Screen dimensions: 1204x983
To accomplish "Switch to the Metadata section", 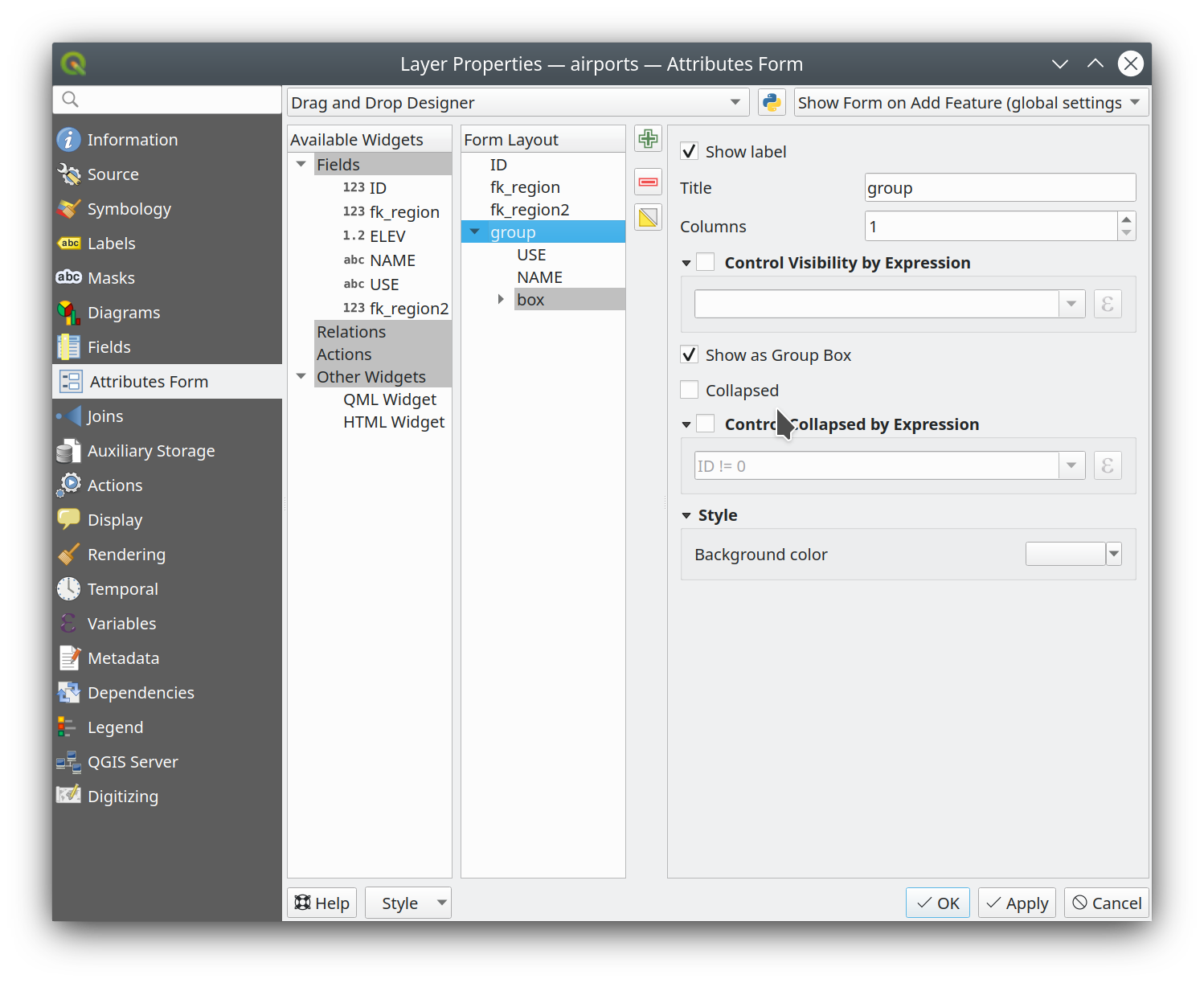I will tap(123, 658).
